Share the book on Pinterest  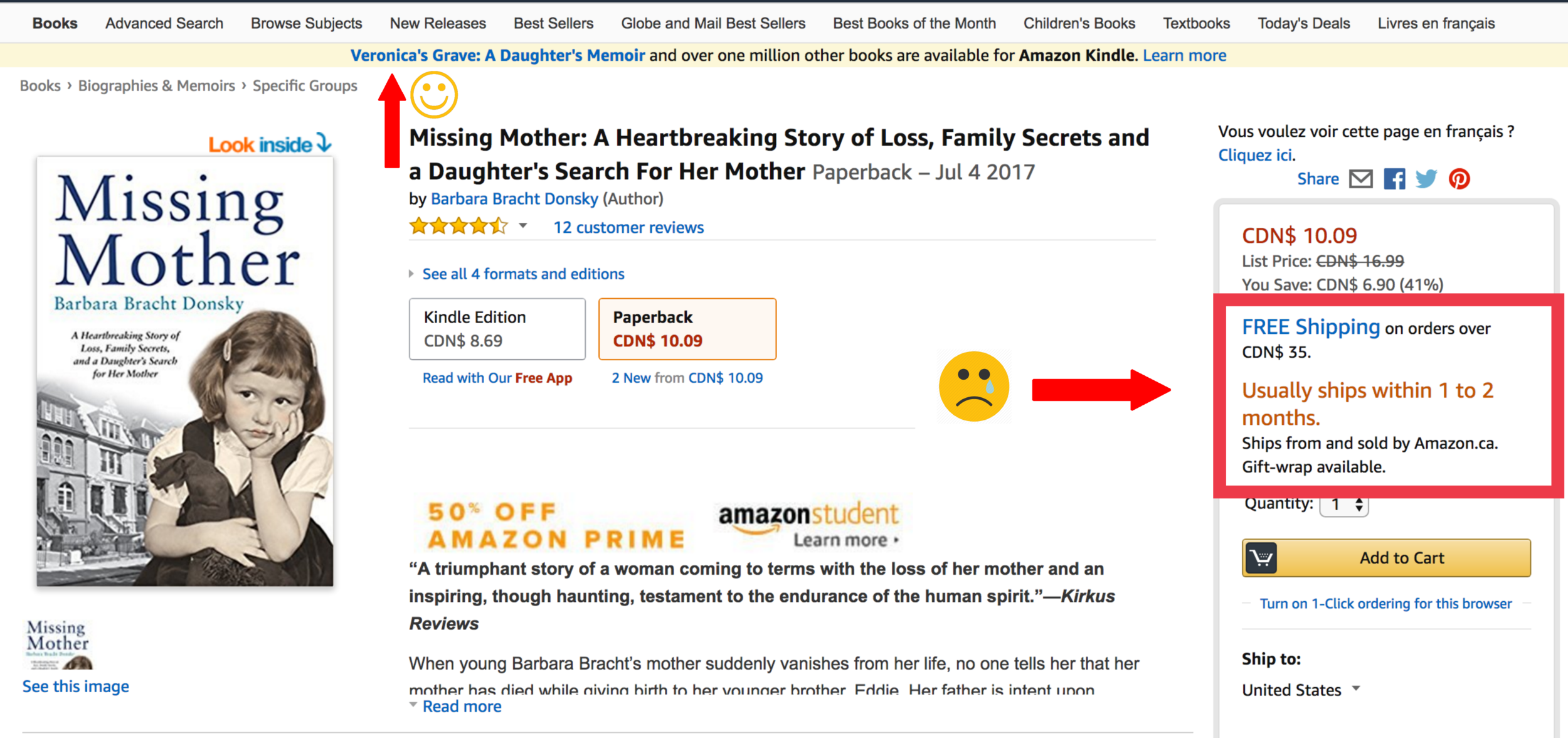pyautogui.click(x=1459, y=179)
